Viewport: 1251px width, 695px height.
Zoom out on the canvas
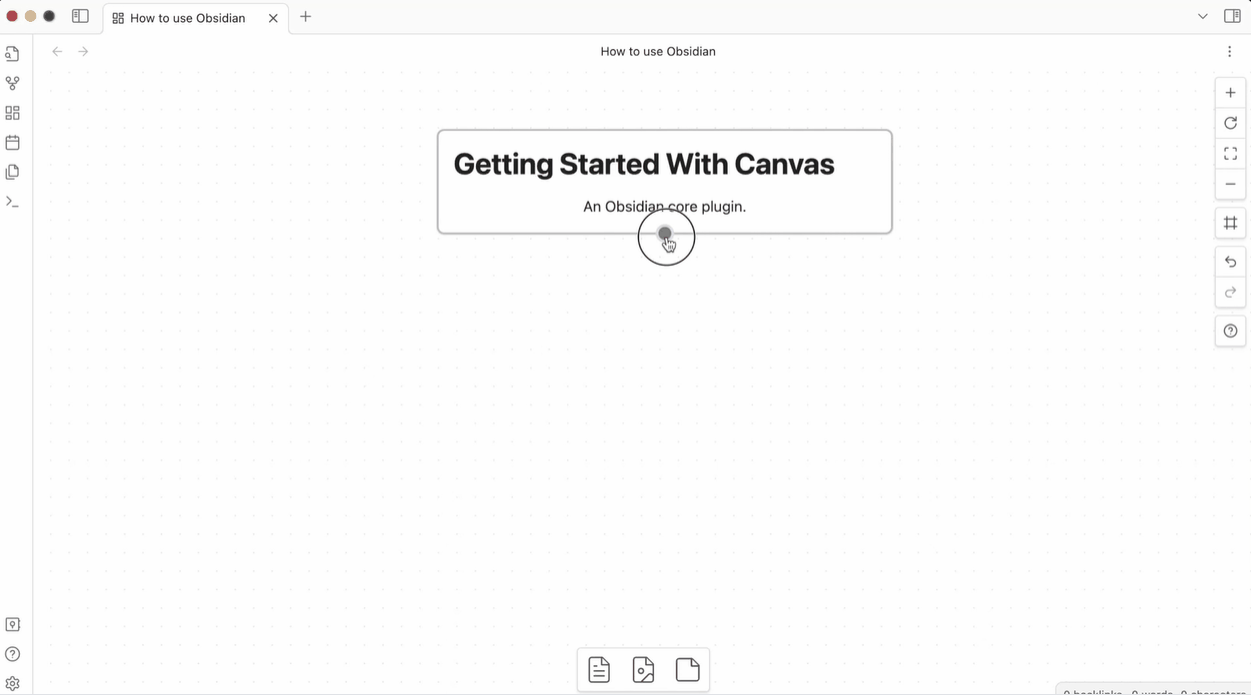coord(1230,184)
